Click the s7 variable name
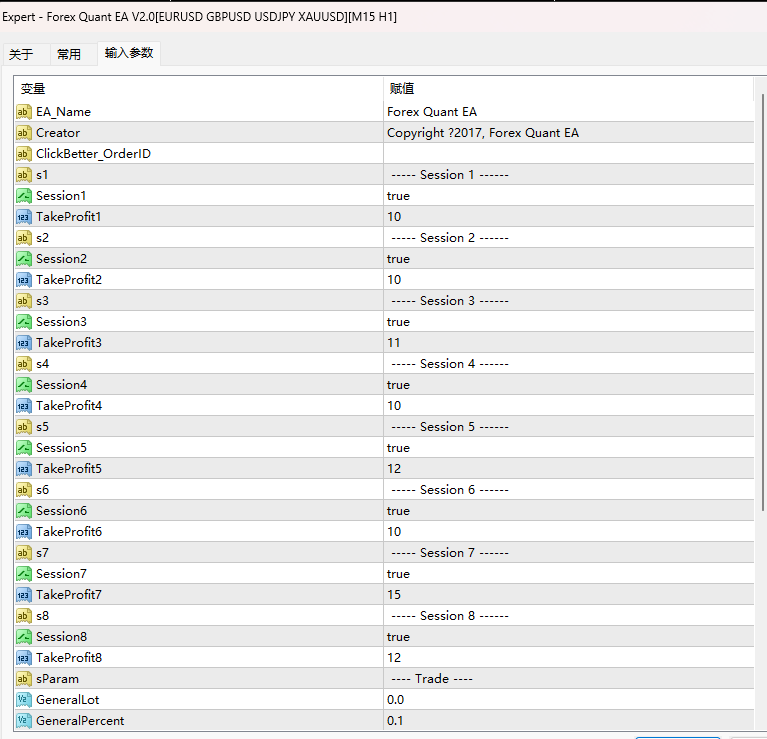The image size is (767, 739). coord(43,553)
